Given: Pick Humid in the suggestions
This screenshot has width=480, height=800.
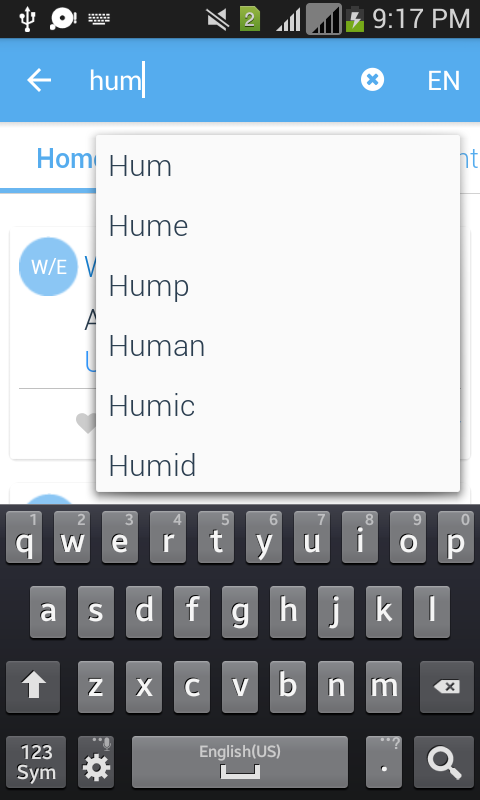Looking at the screenshot, I should (x=278, y=465).
